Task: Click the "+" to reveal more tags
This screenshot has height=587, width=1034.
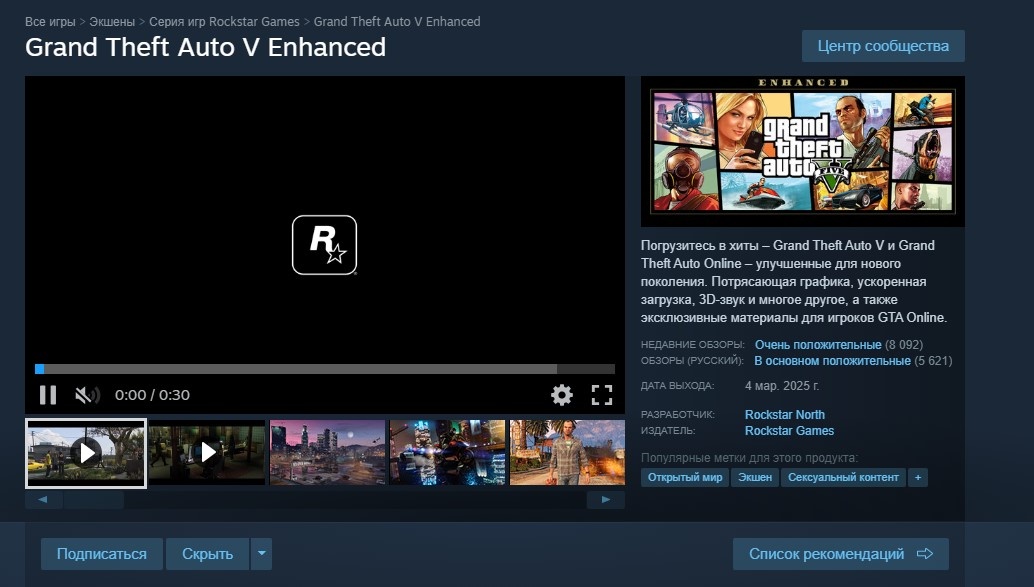Action: pos(917,477)
